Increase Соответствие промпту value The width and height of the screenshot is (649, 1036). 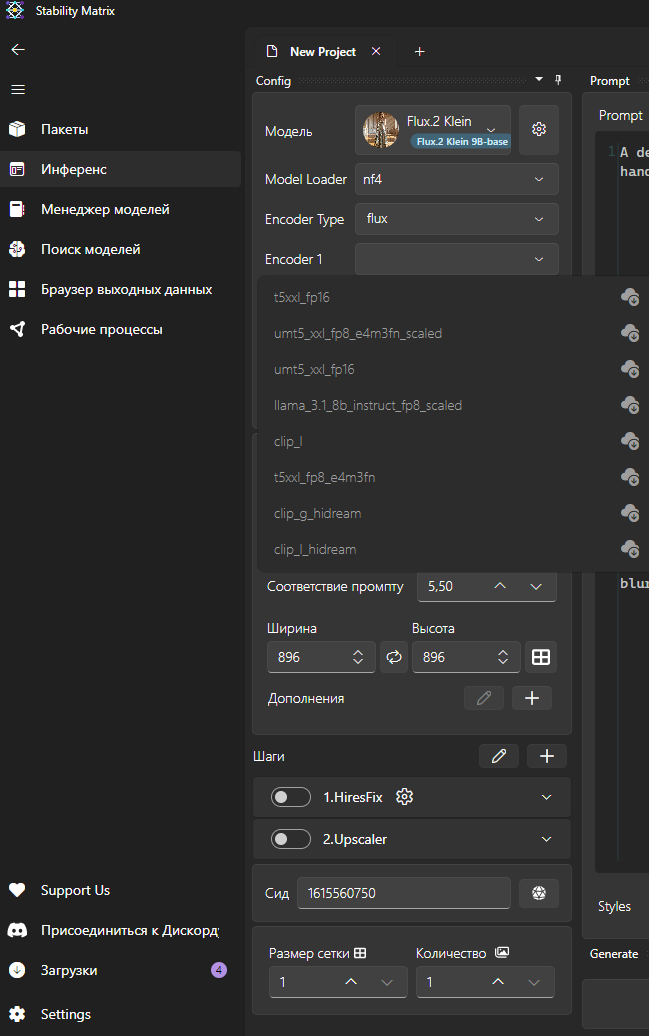(500, 586)
